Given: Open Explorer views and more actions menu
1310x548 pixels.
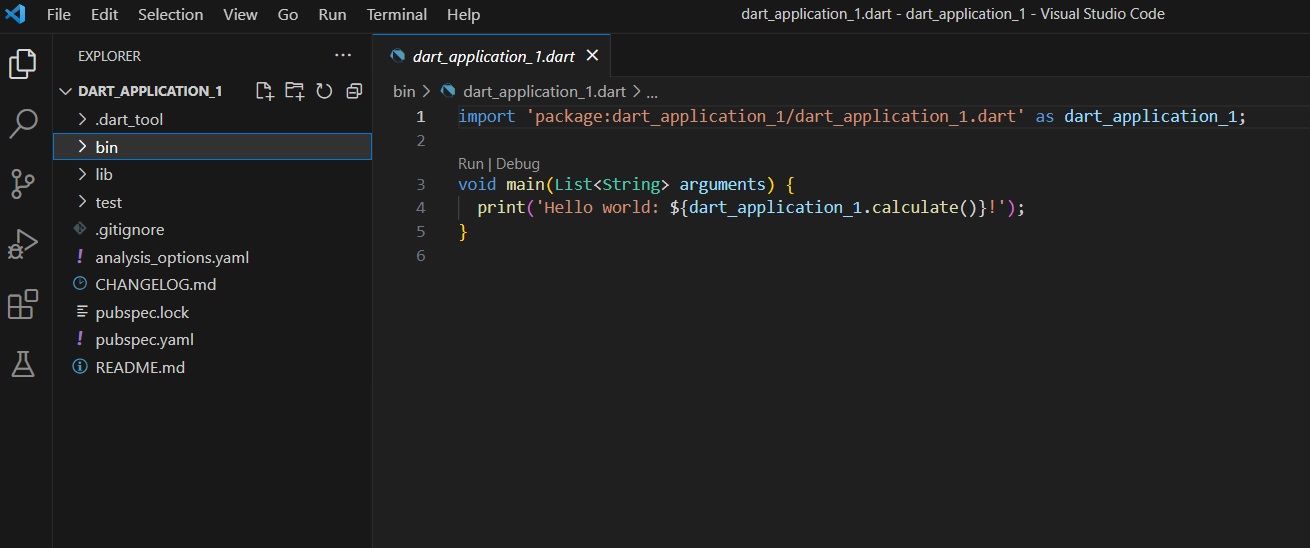Looking at the screenshot, I should click(x=343, y=56).
